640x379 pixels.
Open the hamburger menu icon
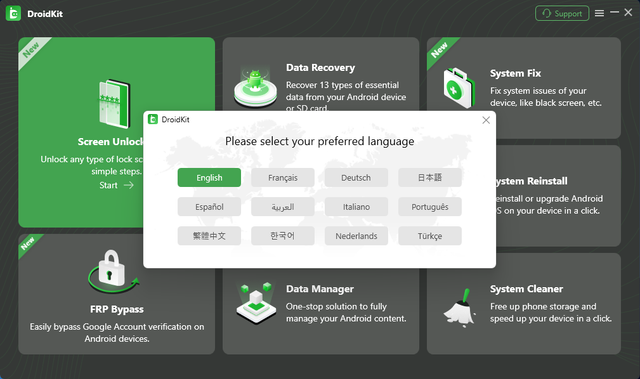pyautogui.click(x=599, y=13)
